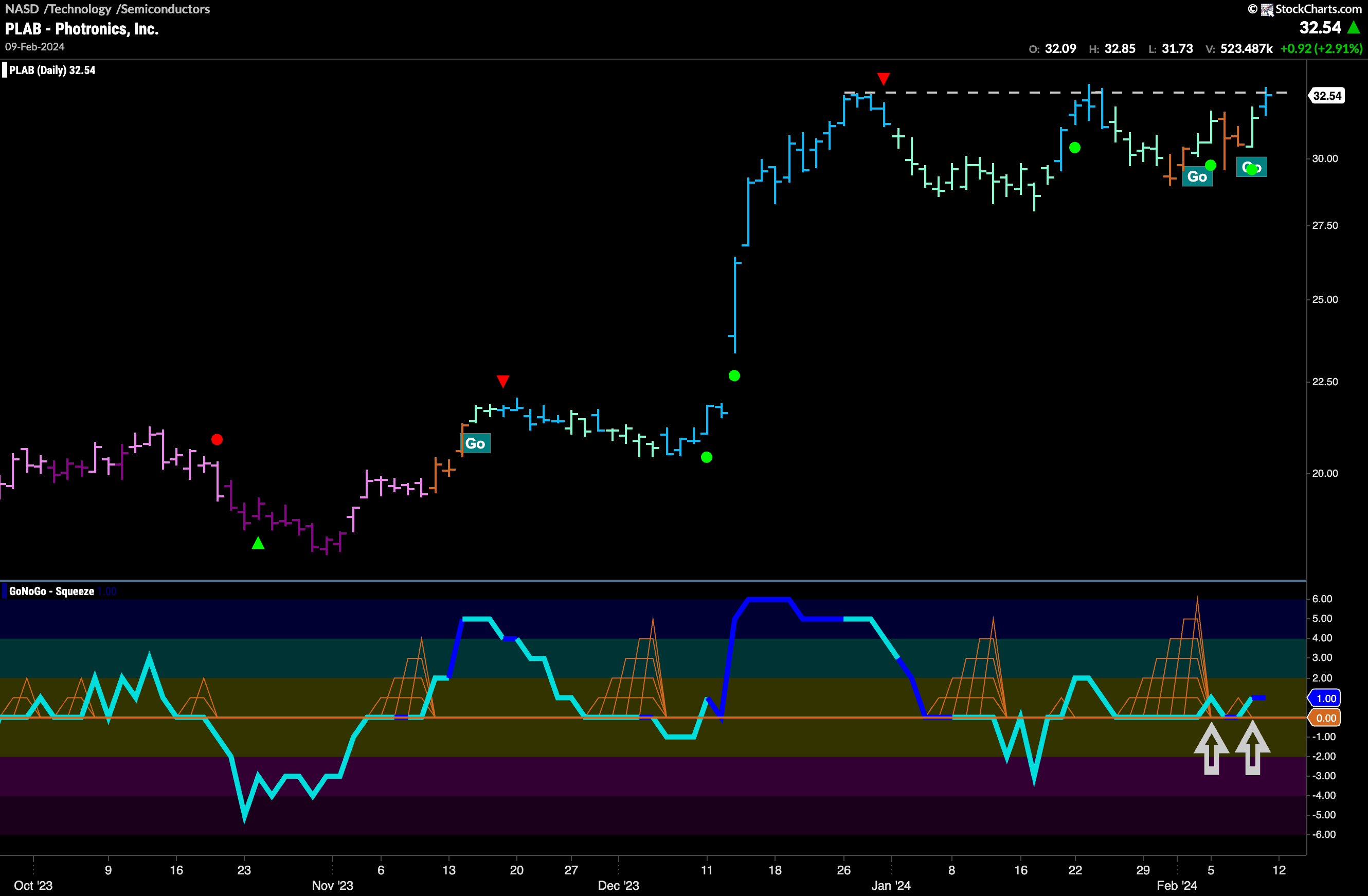Click the volume value 523.487k

point(1246,49)
